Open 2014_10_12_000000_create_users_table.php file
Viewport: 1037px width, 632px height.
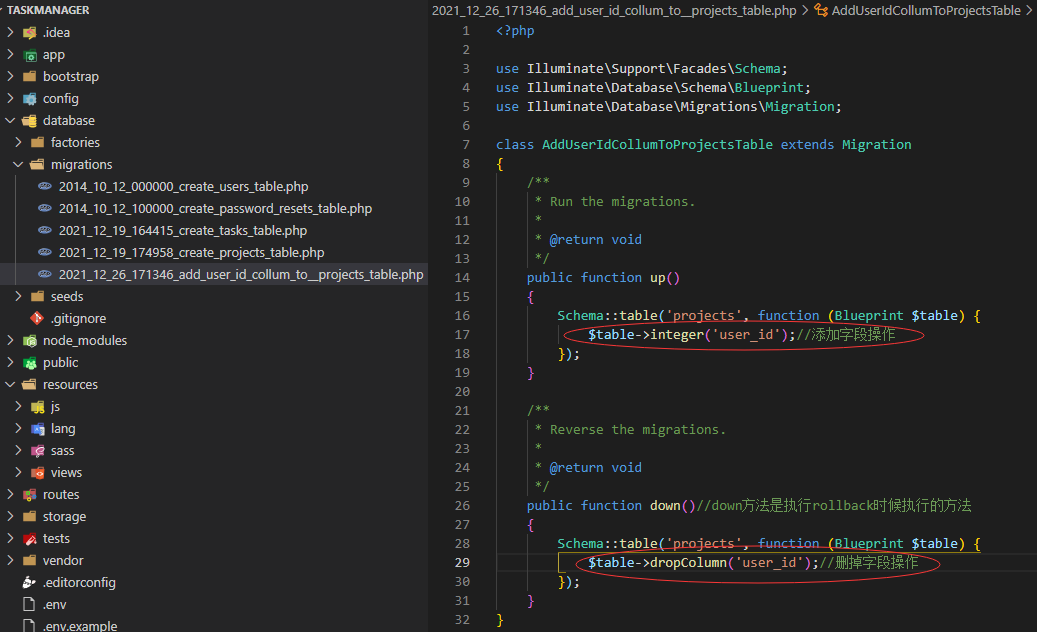click(183, 186)
